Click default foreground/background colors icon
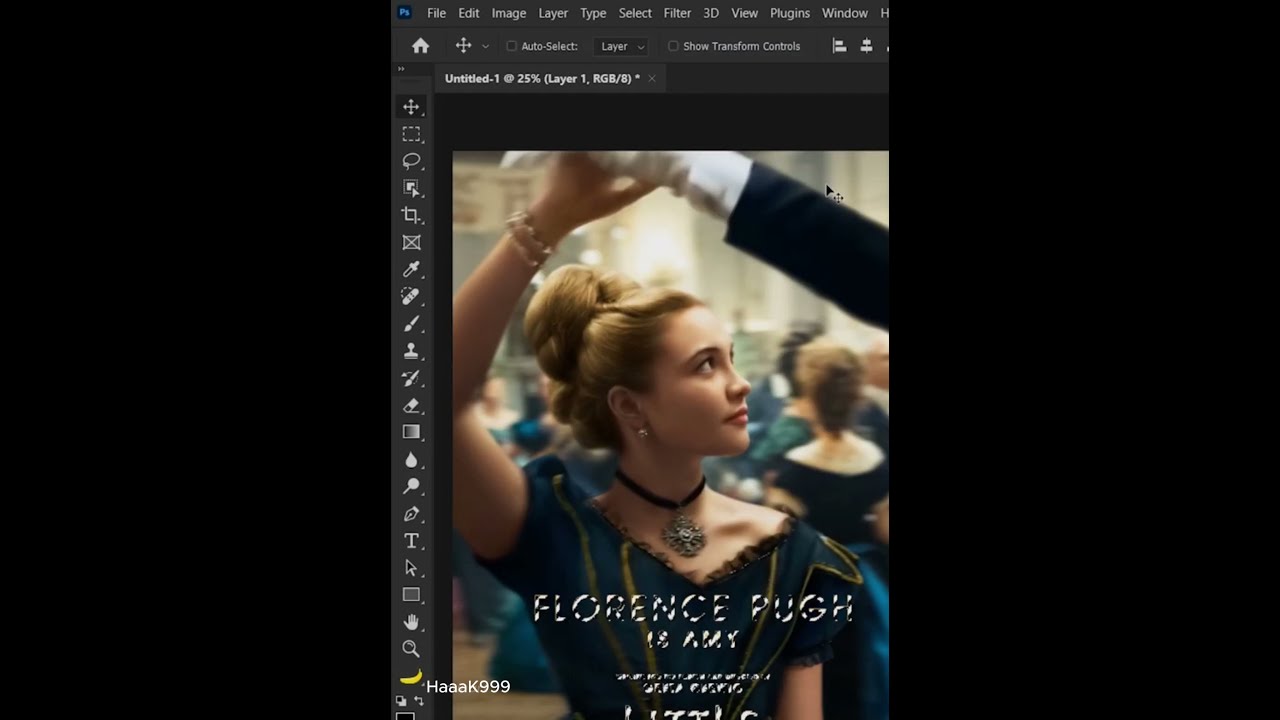Image resolution: width=1280 pixels, height=720 pixels. coord(402,701)
